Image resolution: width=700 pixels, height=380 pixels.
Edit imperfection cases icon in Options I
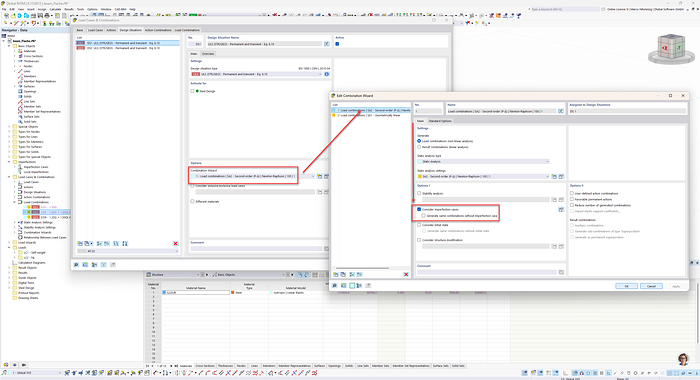561,209
